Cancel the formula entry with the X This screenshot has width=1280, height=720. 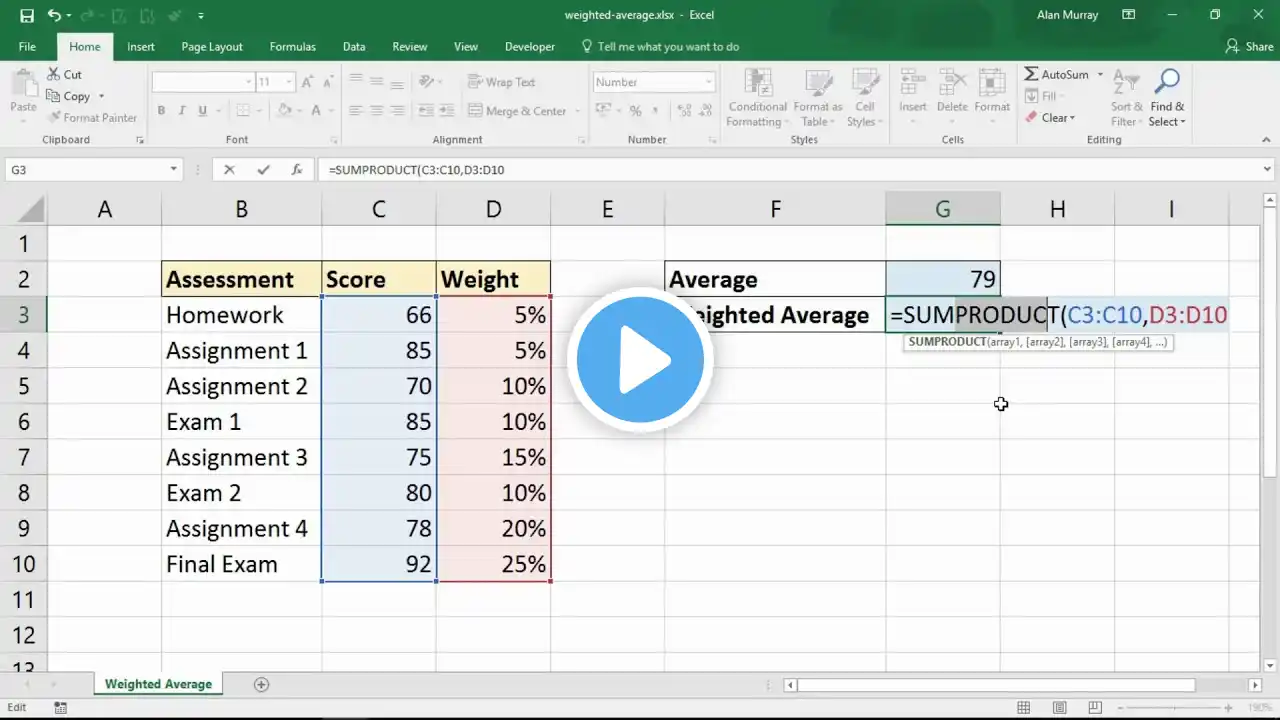[229, 170]
